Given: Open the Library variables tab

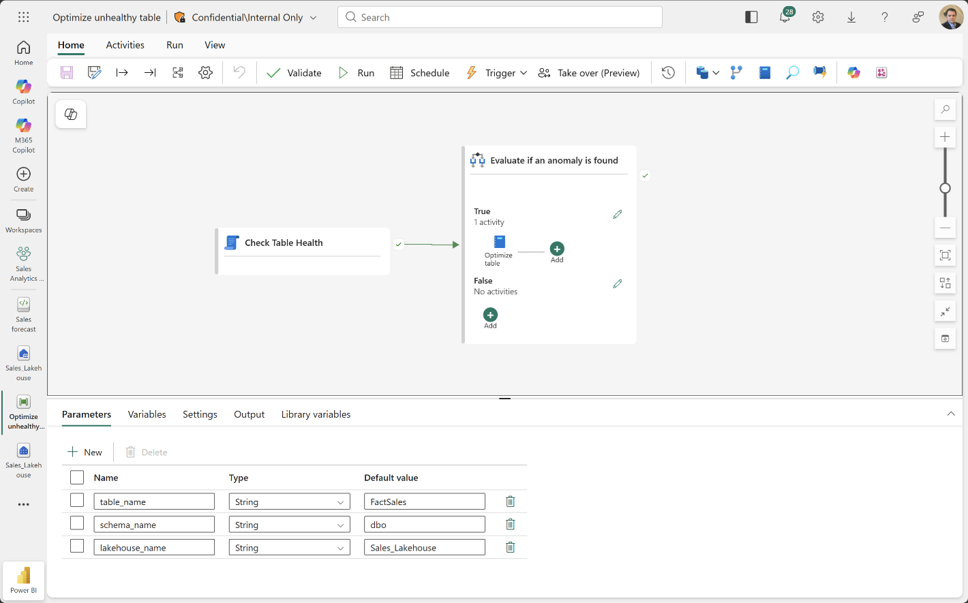Looking at the screenshot, I should (x=315, y=414).
